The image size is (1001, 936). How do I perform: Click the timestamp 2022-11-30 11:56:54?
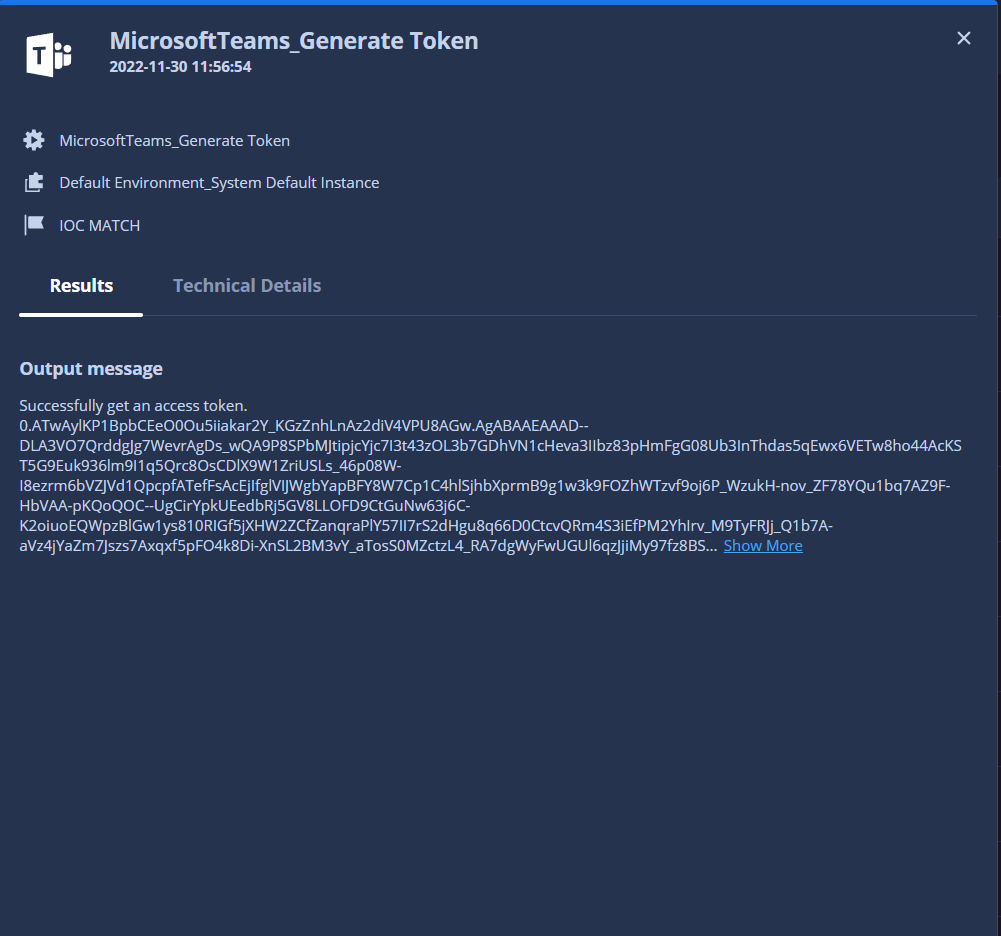point(180,66)
